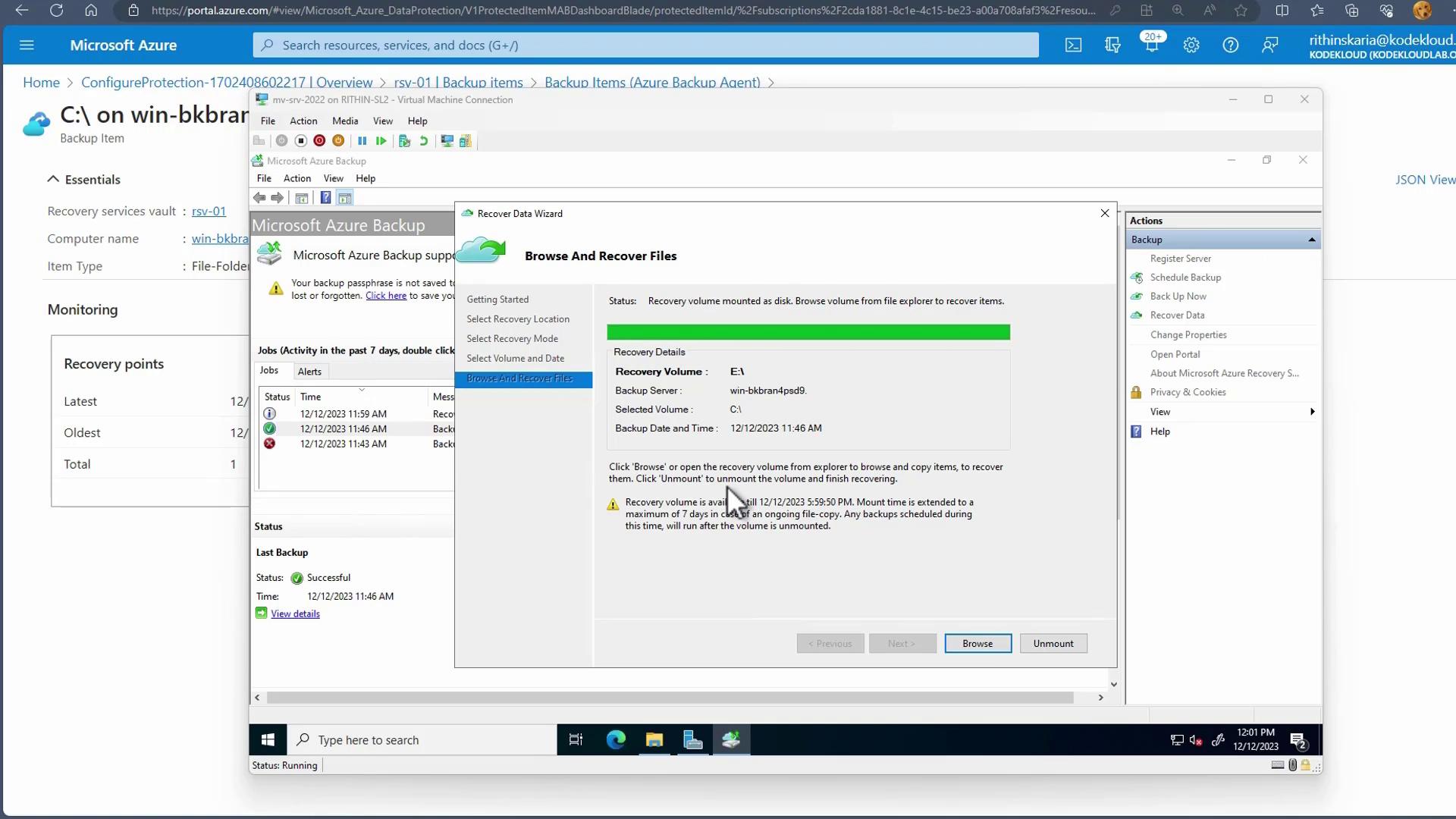Click the orange Save VM state icon
Screen dimensions: 1456x819
(338, 141)
